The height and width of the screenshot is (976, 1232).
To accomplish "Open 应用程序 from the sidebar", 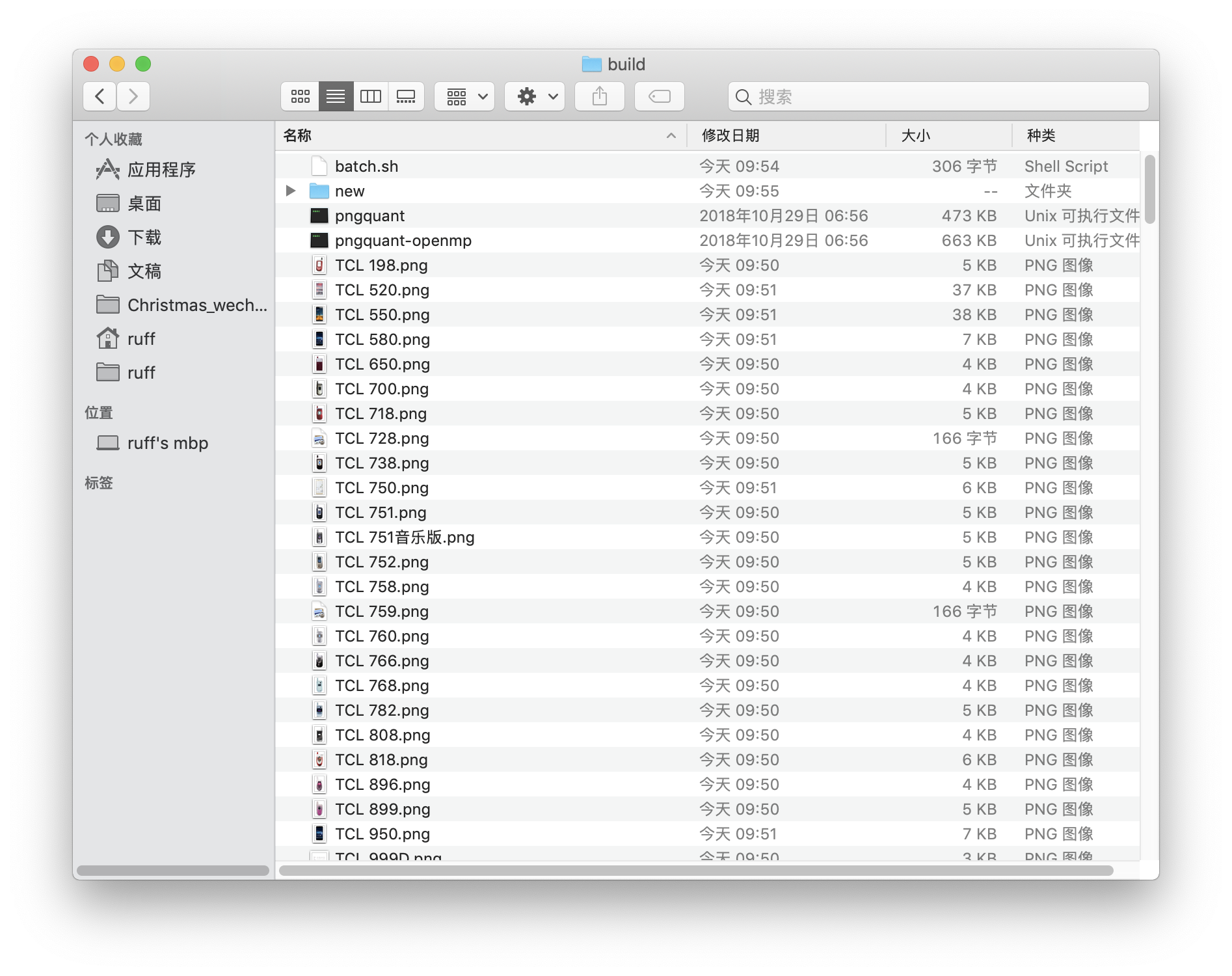I will (161, 169).
